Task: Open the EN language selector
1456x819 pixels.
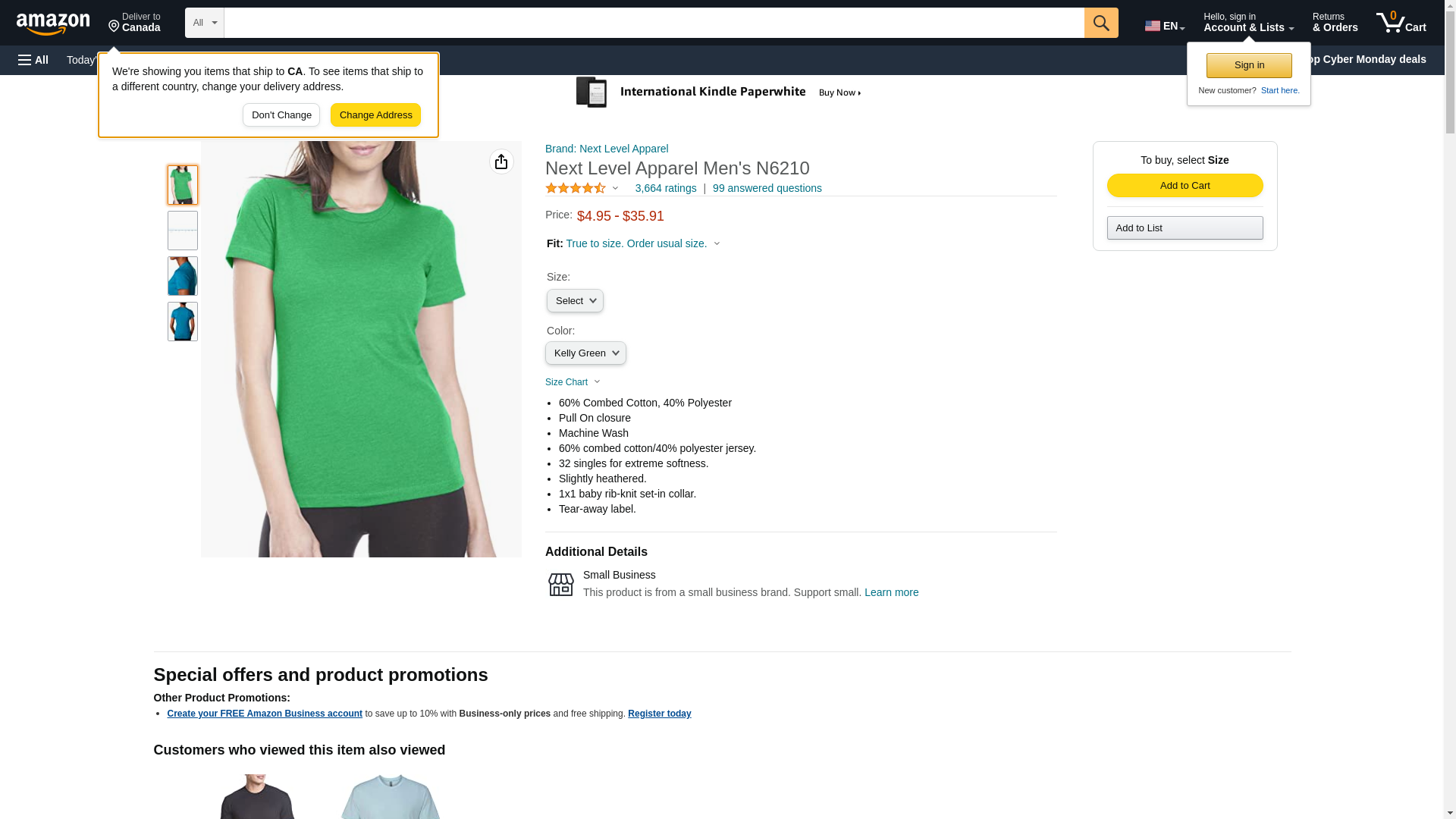Action: pos(1164,26)
